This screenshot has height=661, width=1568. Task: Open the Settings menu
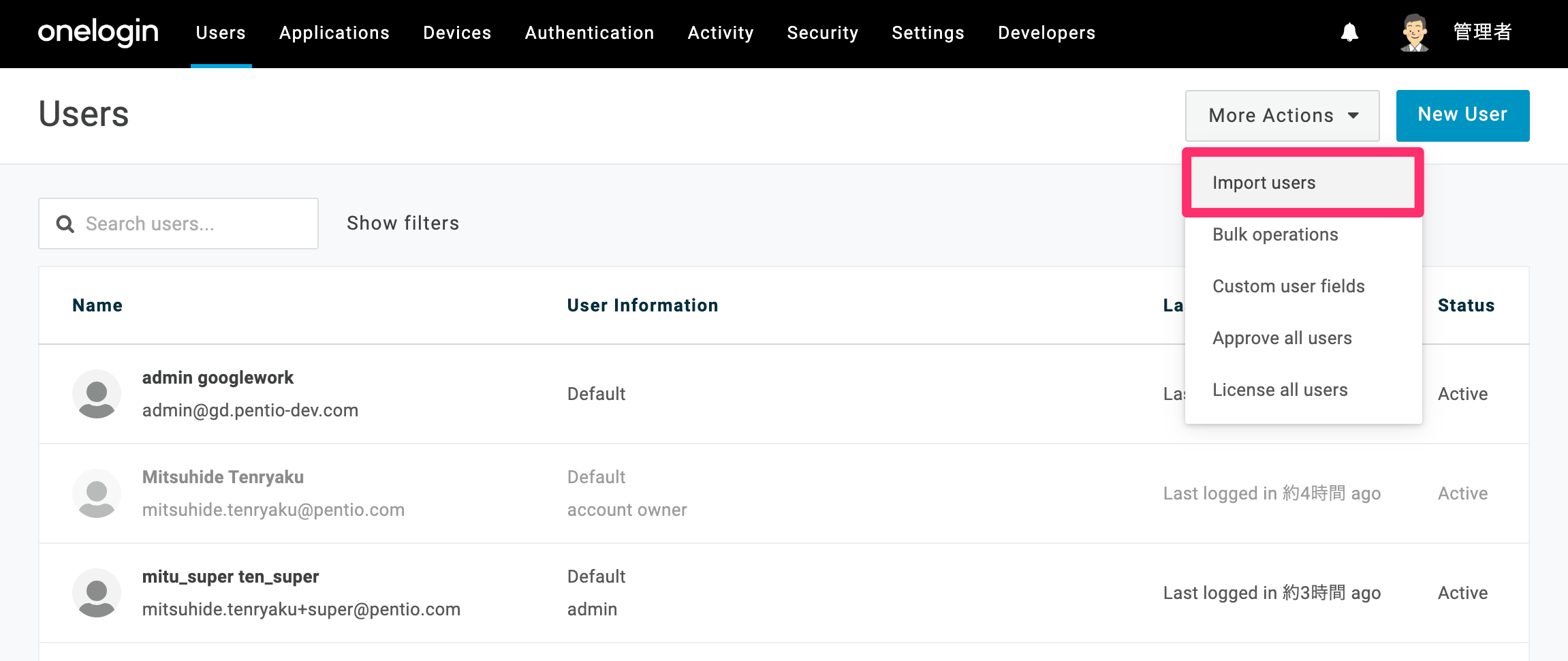tap(928, 33)
